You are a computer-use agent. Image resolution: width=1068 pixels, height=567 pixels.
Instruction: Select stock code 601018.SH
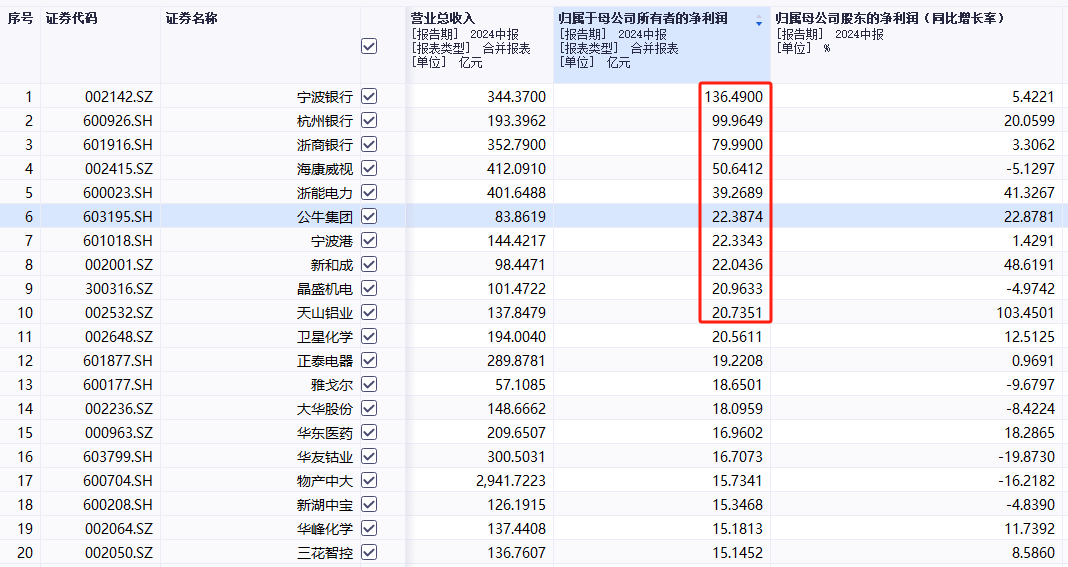(x=118, y=241)
